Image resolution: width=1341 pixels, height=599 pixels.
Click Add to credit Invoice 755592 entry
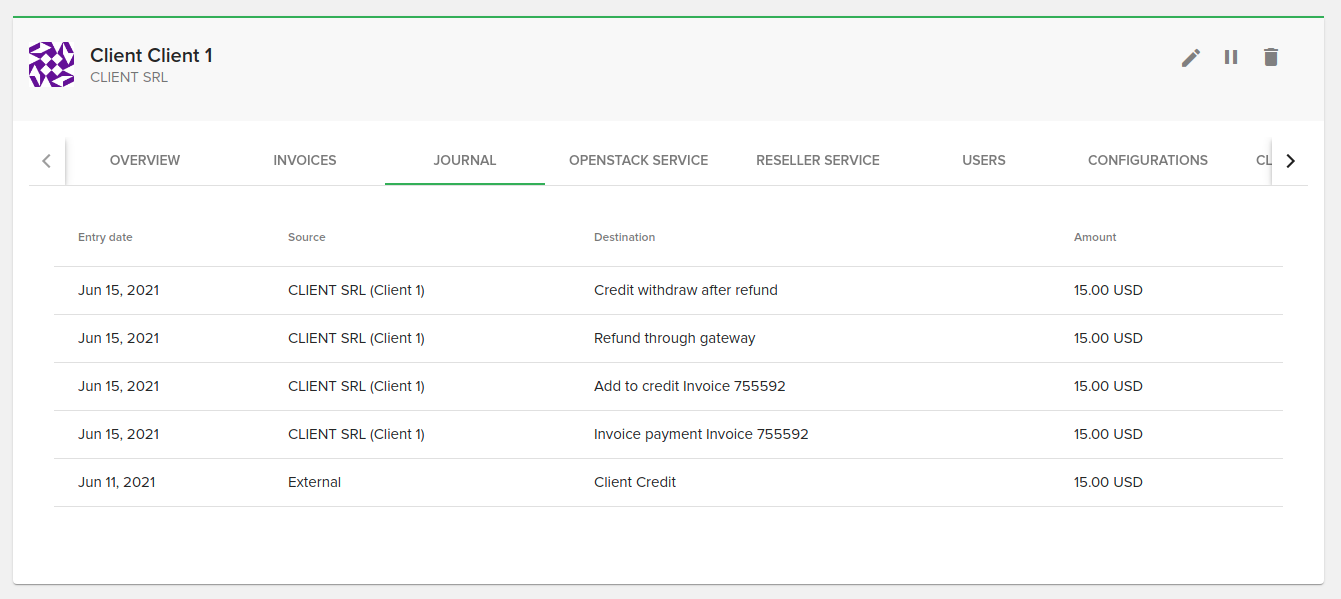coord(689,387)
